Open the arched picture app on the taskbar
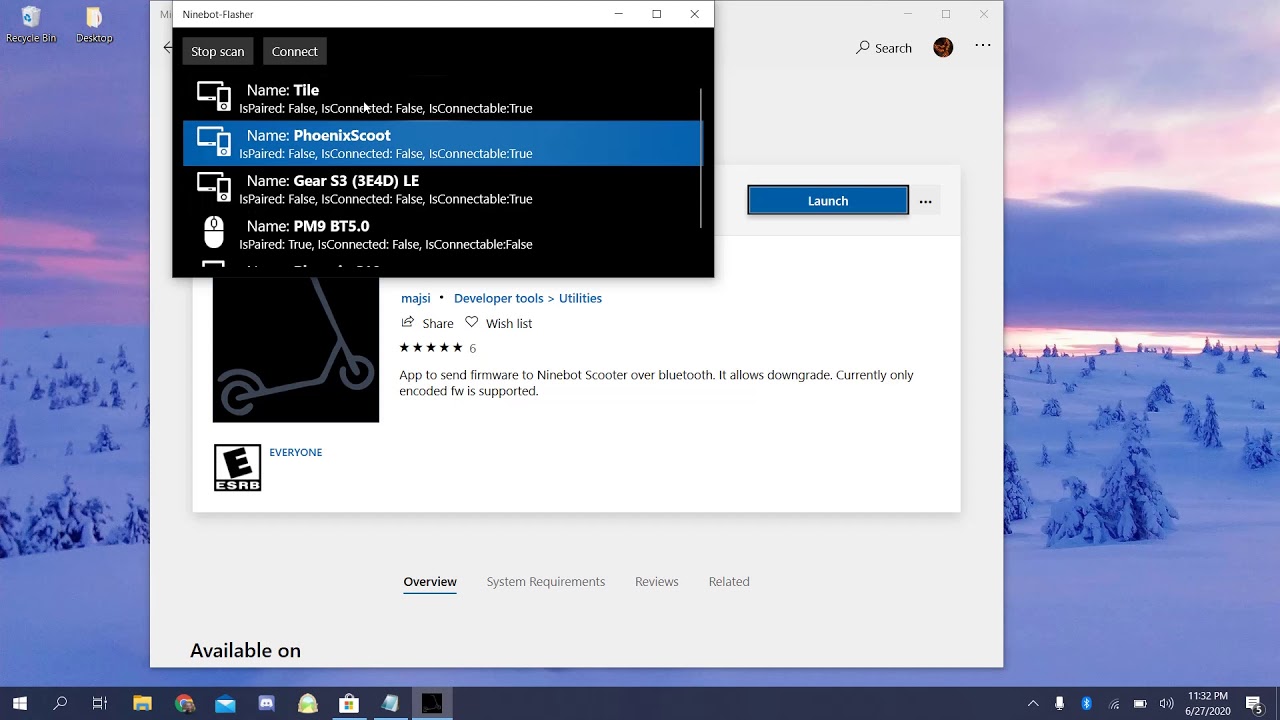 point(308,704)
